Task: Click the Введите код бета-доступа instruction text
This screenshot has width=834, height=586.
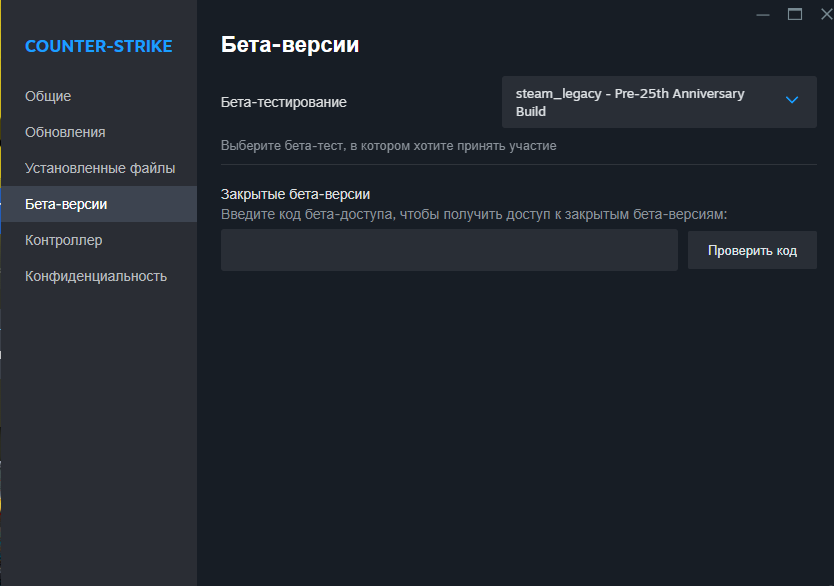Action: tap(474, 214)
